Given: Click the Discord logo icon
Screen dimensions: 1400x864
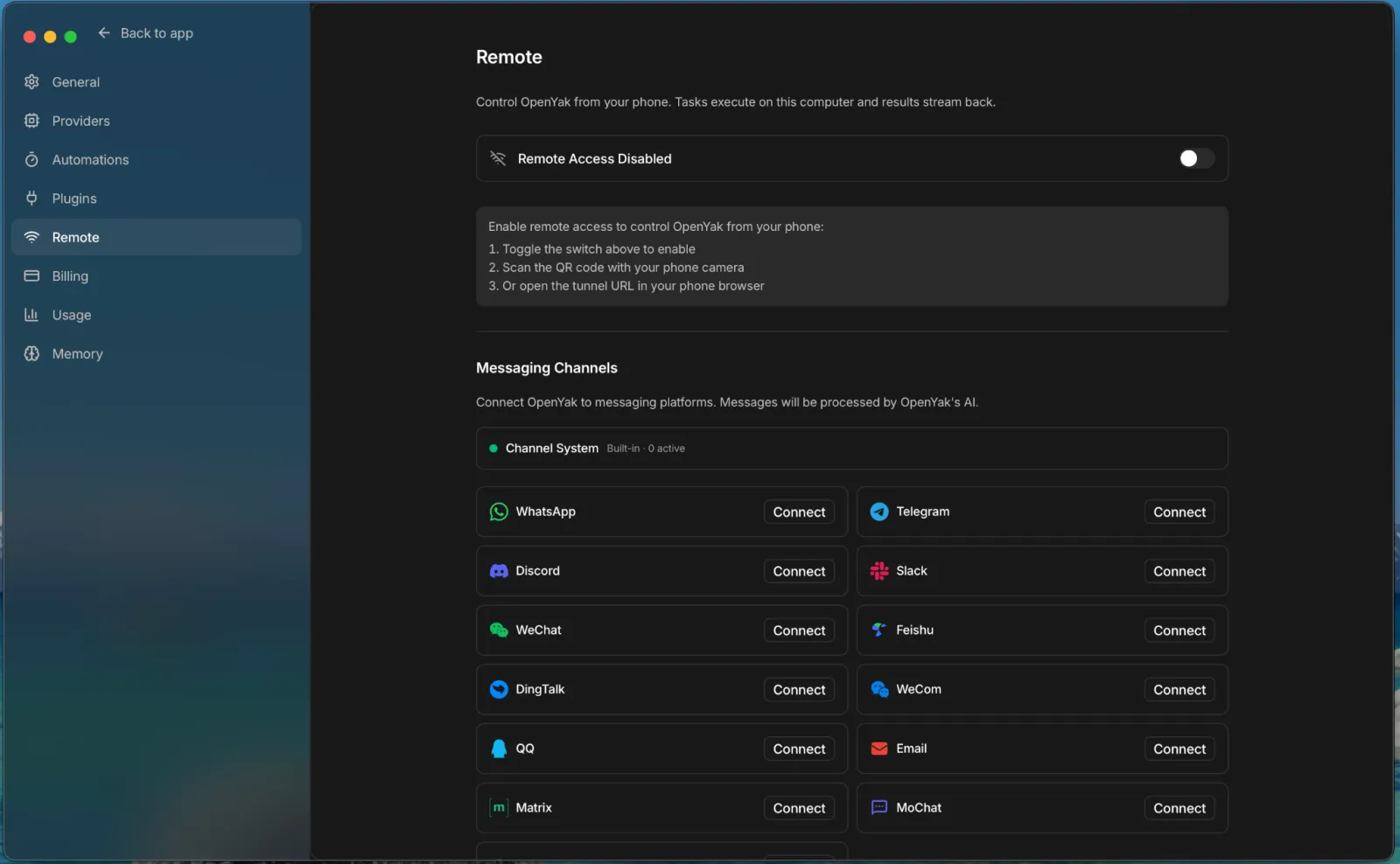Looking at the screenshot, I should (x=499, y=571).
